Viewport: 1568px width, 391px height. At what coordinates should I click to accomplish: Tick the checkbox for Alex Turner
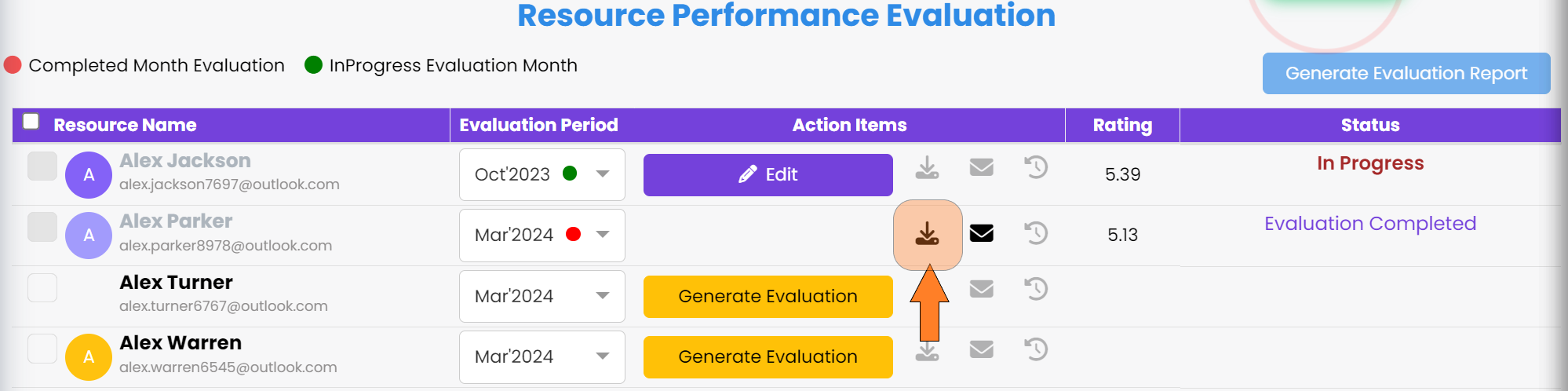(x=42, y=288)
